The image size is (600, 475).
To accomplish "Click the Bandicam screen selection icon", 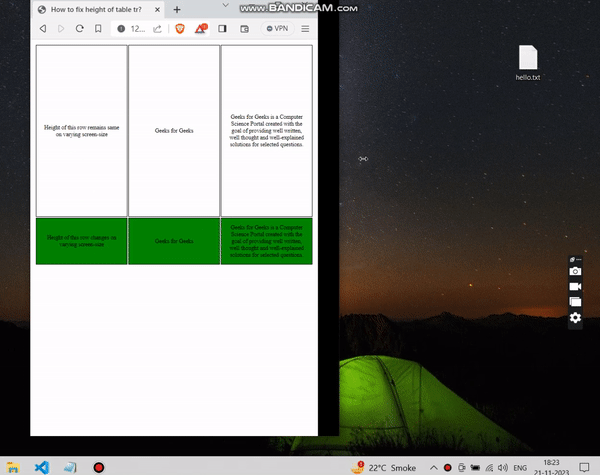I will coord(575,302).
